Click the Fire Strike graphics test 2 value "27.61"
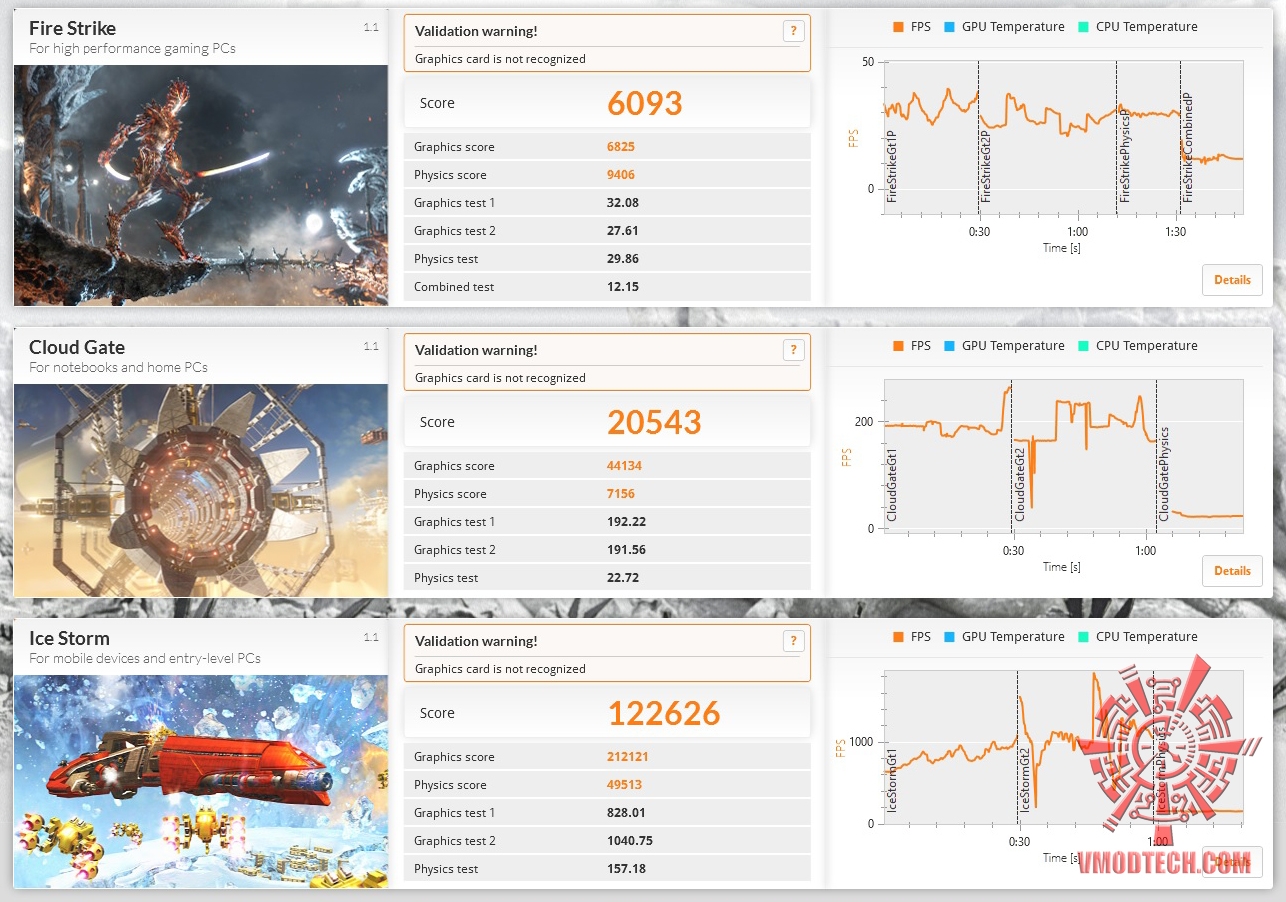 (x=623, y=231)
